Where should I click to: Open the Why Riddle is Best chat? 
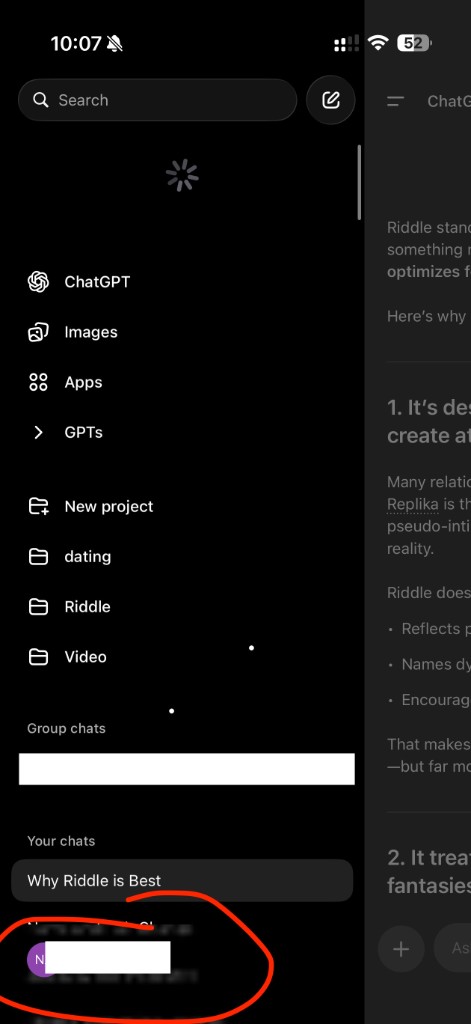click(x=182, y=880)
